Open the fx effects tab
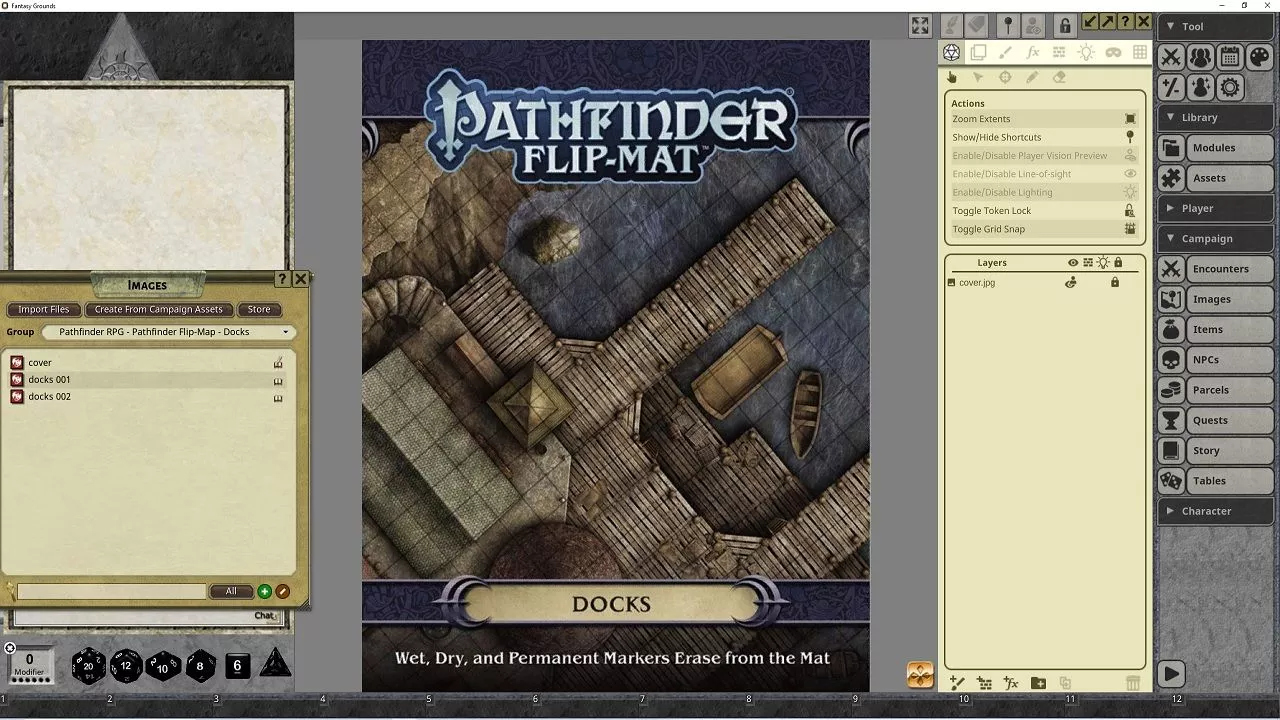The image size is (1280, 720). coord(1033,52)
